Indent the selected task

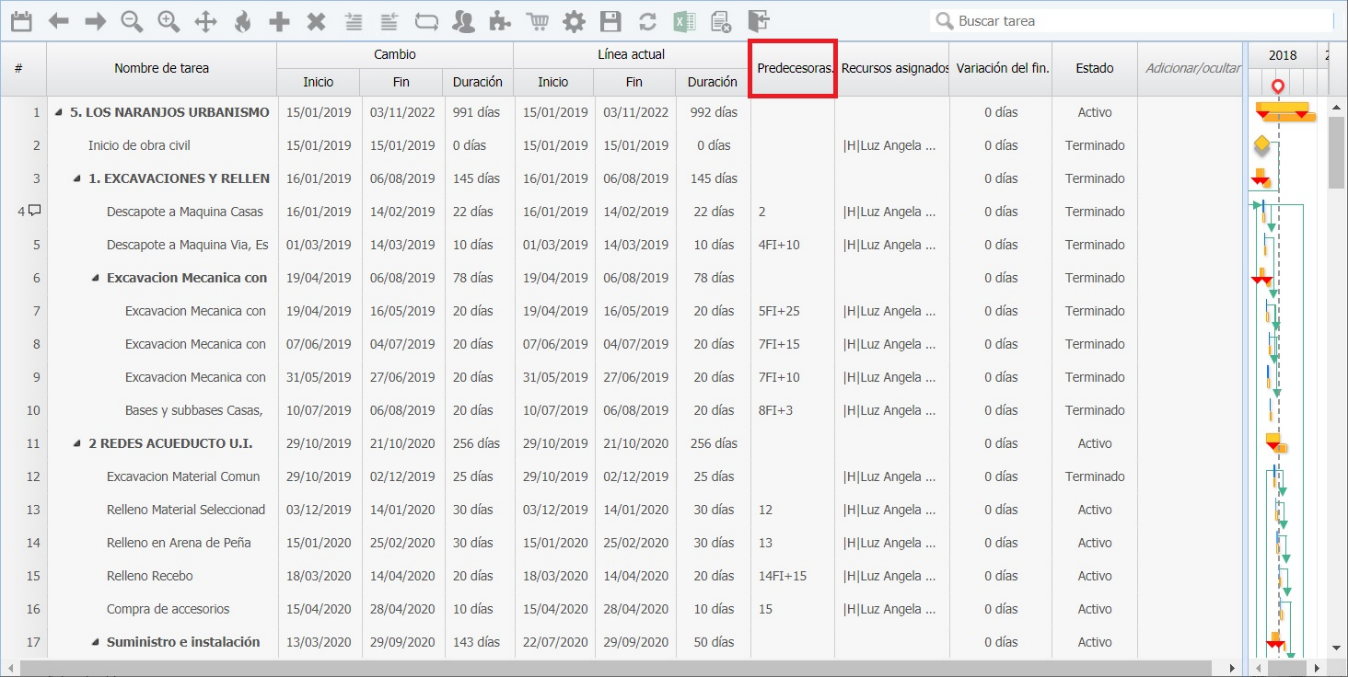coord(353,21)
